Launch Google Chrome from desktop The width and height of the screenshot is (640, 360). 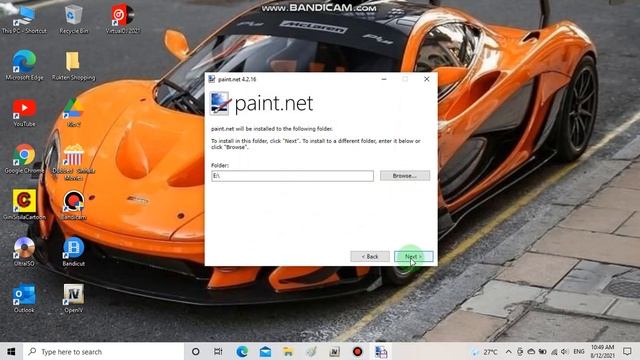point(24,159)
